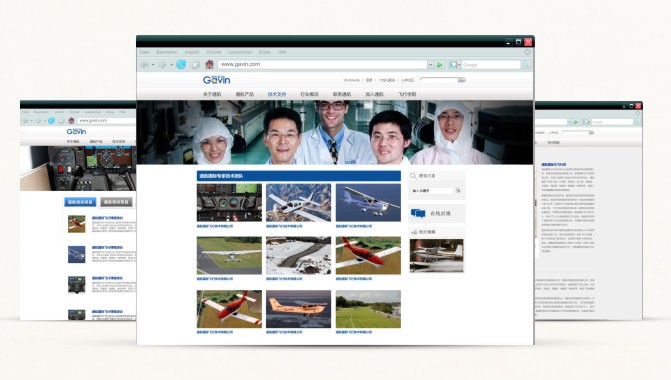The width and height of the screenshot is (671, 380).
Task: Open the Extras menu
Action: click(264, 52)
